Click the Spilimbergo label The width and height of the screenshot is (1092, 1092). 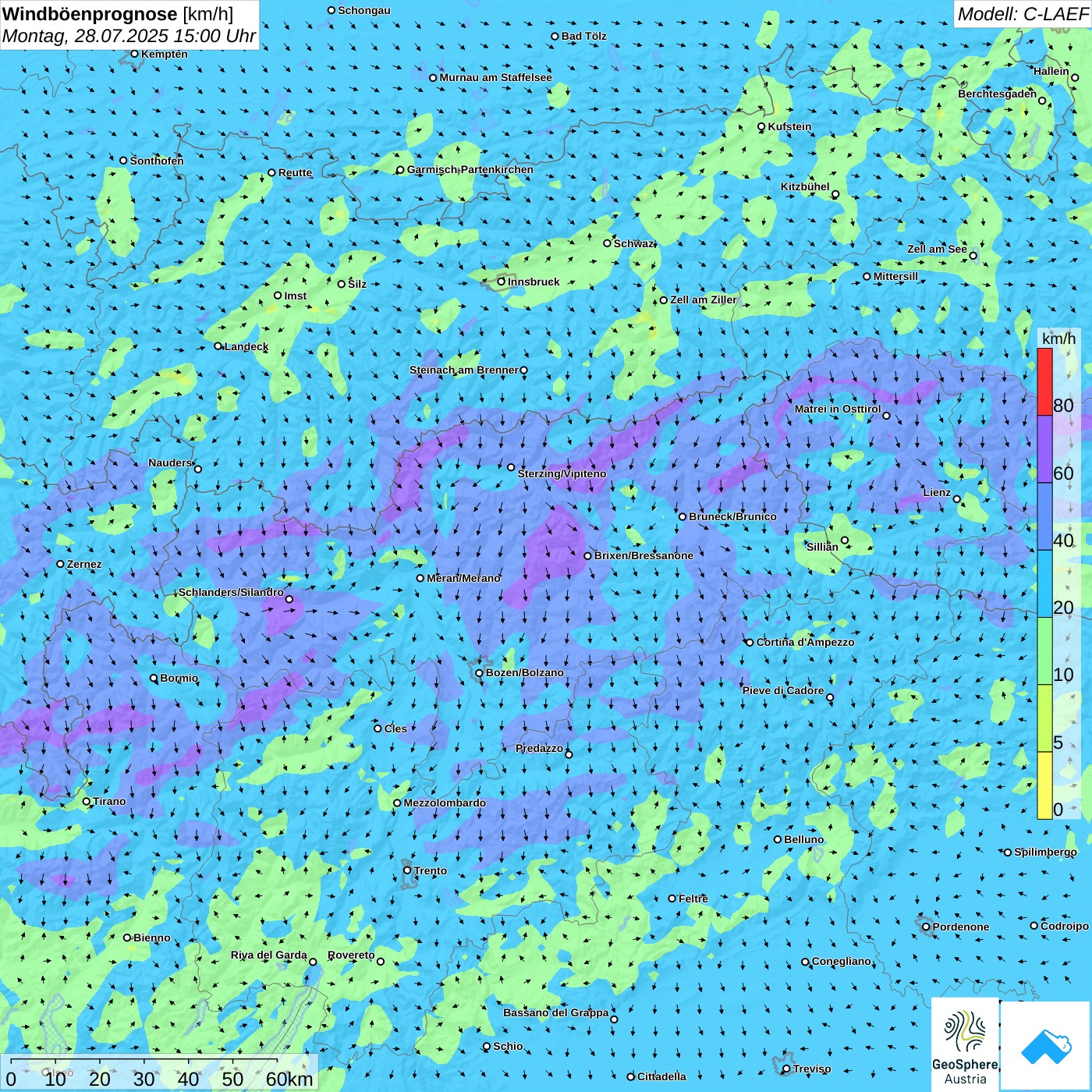tap(1045, 852)
